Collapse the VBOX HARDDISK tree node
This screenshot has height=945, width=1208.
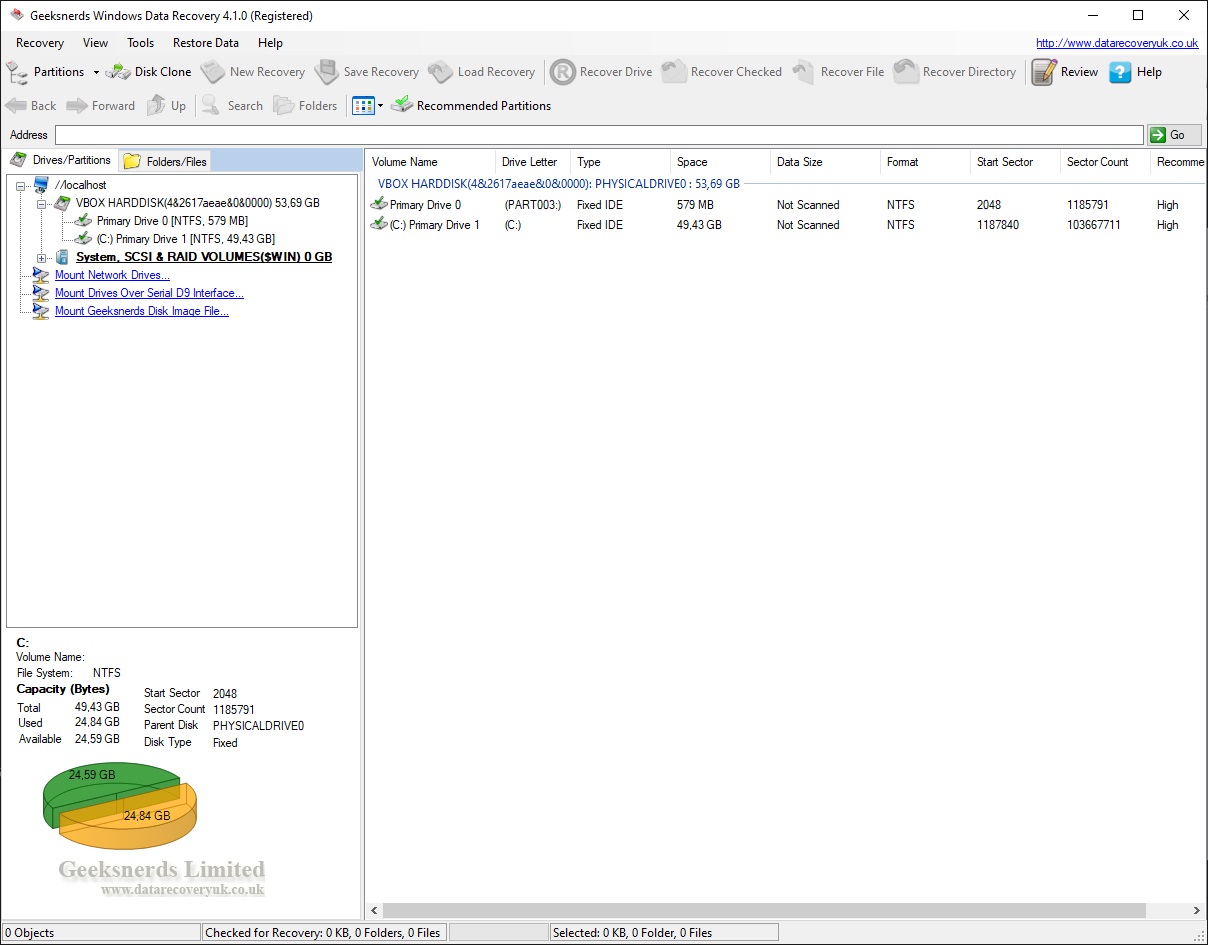click(42, 203)
